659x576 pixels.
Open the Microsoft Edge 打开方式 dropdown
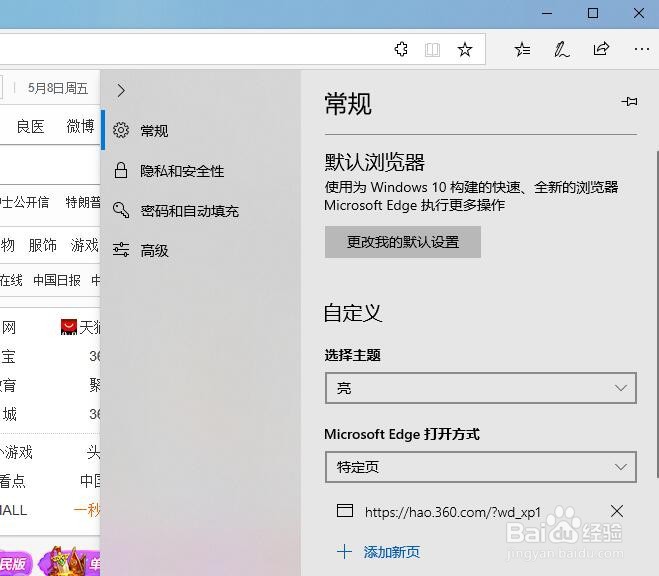pos(481,467)
